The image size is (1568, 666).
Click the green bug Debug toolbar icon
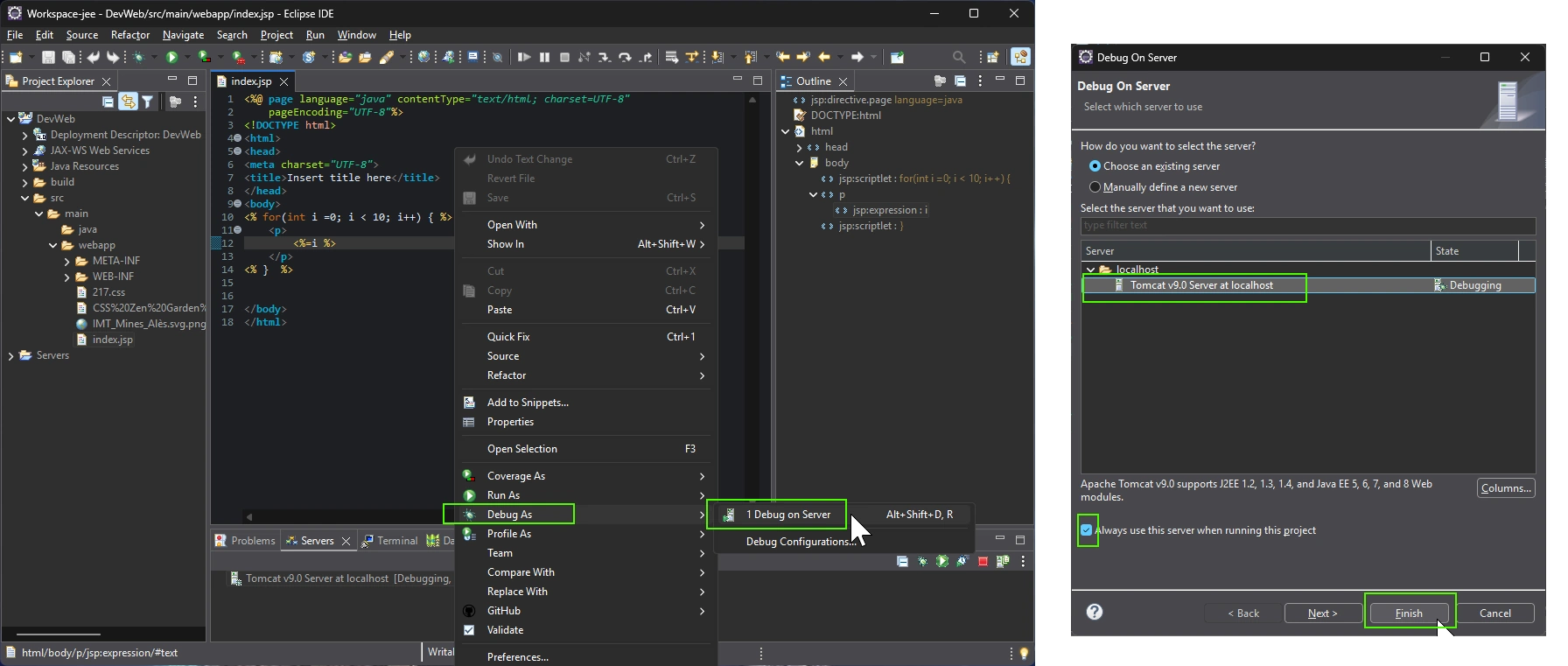(x=138, y=57)
